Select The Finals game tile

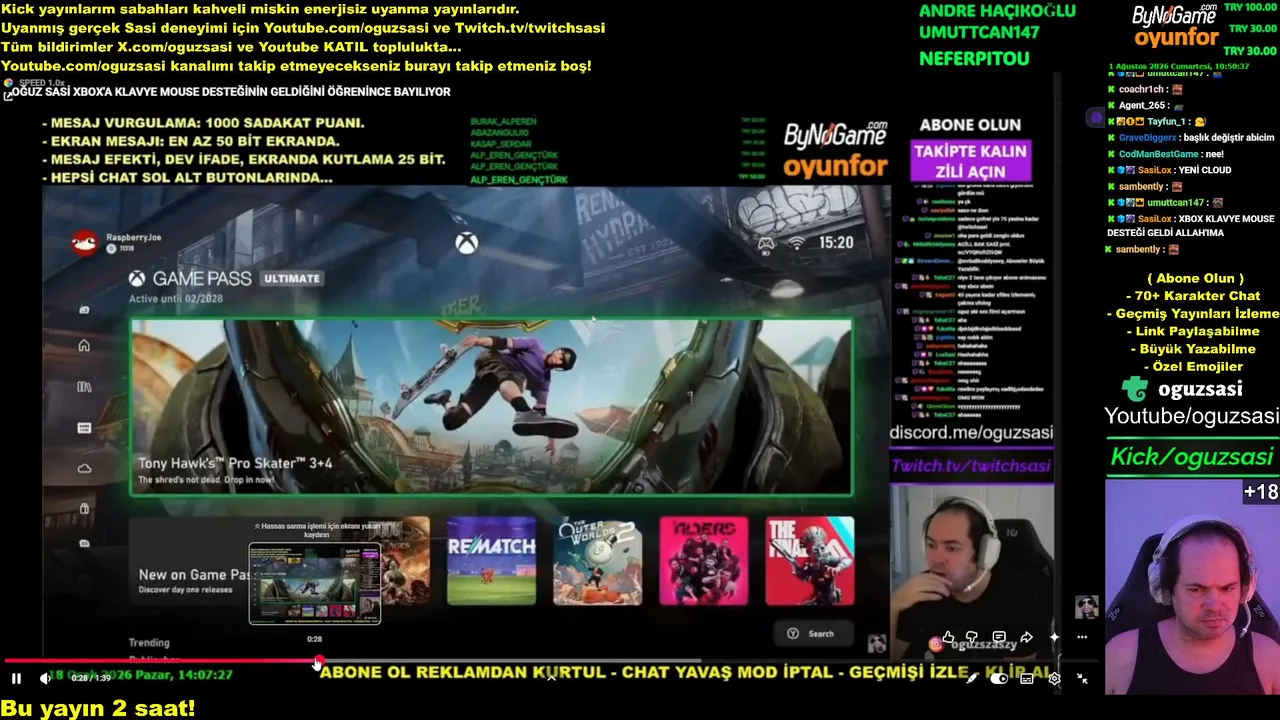click(x=810, y=561)
